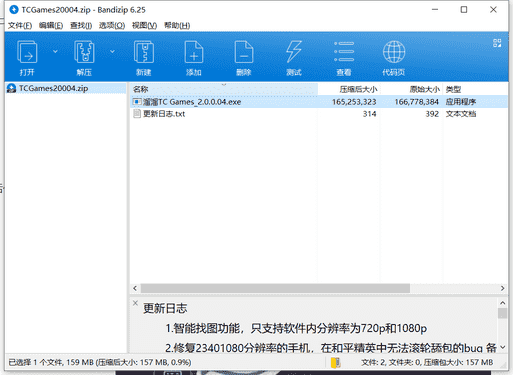Select TCGames20004.zip in the folder tree
Image resolution: width=513 pixels, height=375 pixels.
pyautogui.click(x=53, y=88)
